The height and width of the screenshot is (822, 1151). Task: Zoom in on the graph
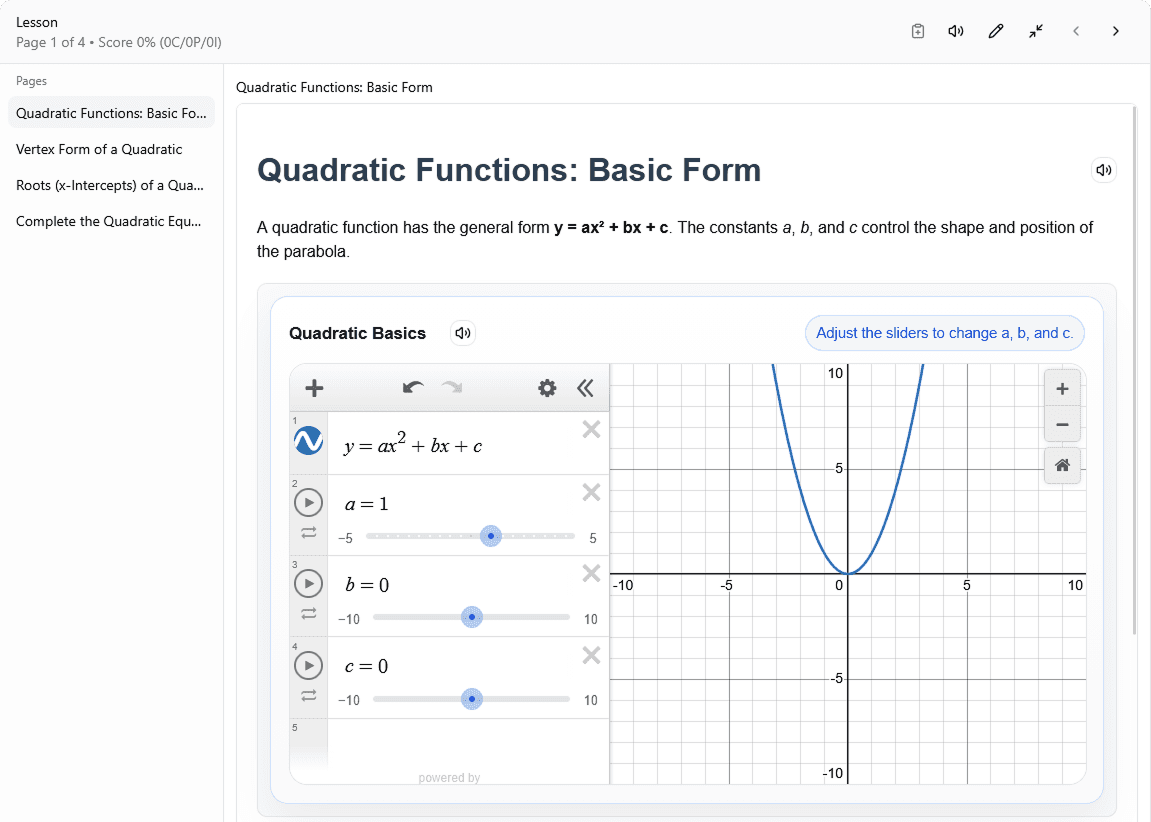(x=1062, y=389)
